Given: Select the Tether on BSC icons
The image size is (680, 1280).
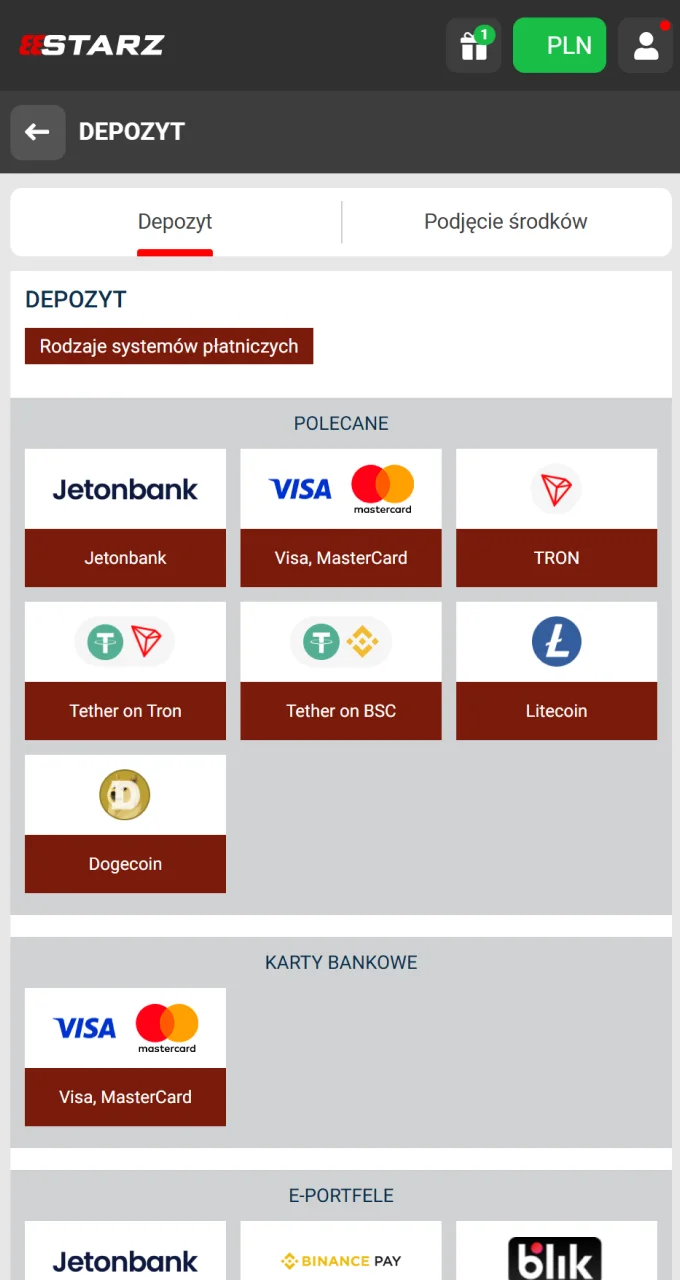Looking at the screenshot, I should tap(340, 641).
